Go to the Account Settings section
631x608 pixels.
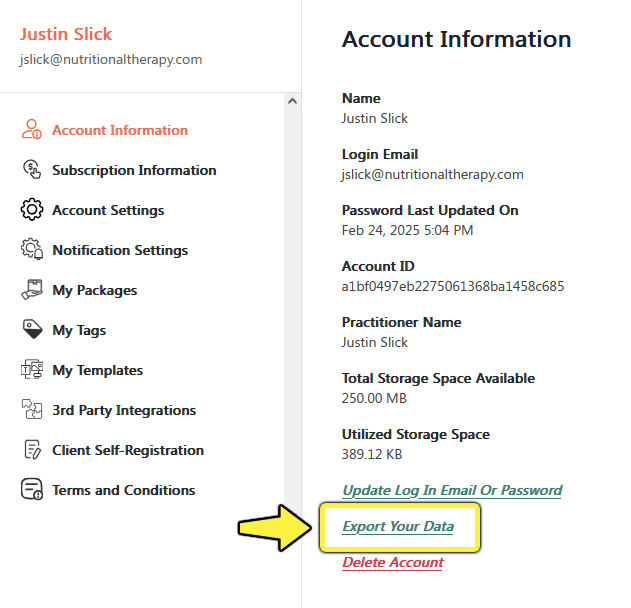click(x=108, y=210)
